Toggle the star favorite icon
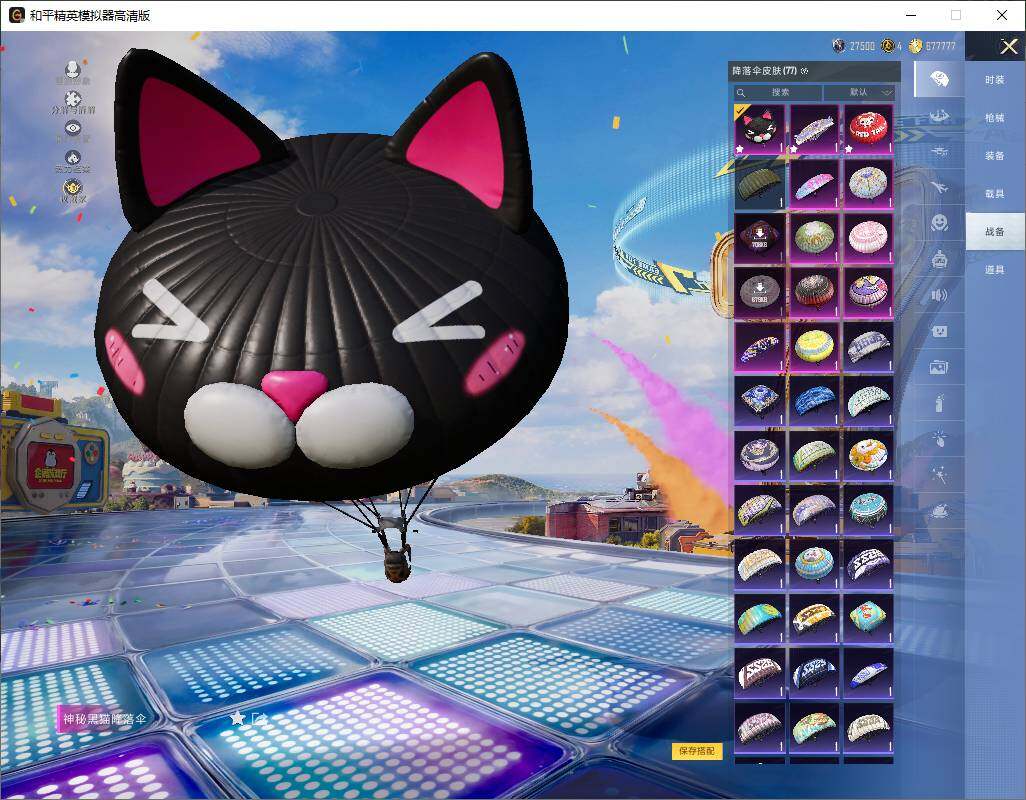1026x800 pixels. [x=238, y=718]
